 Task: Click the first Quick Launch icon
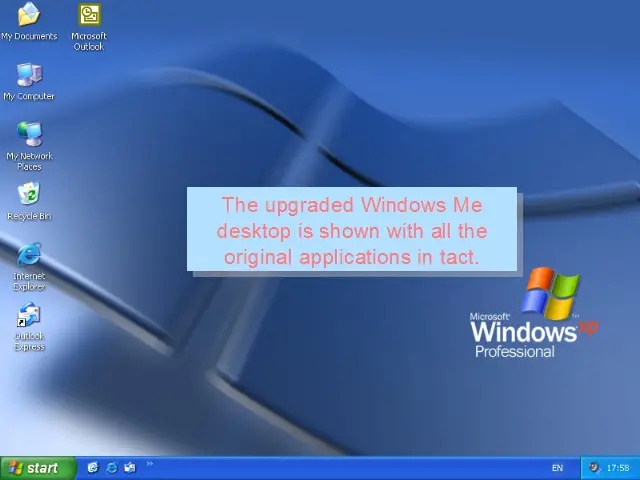[x=93, y=467]
